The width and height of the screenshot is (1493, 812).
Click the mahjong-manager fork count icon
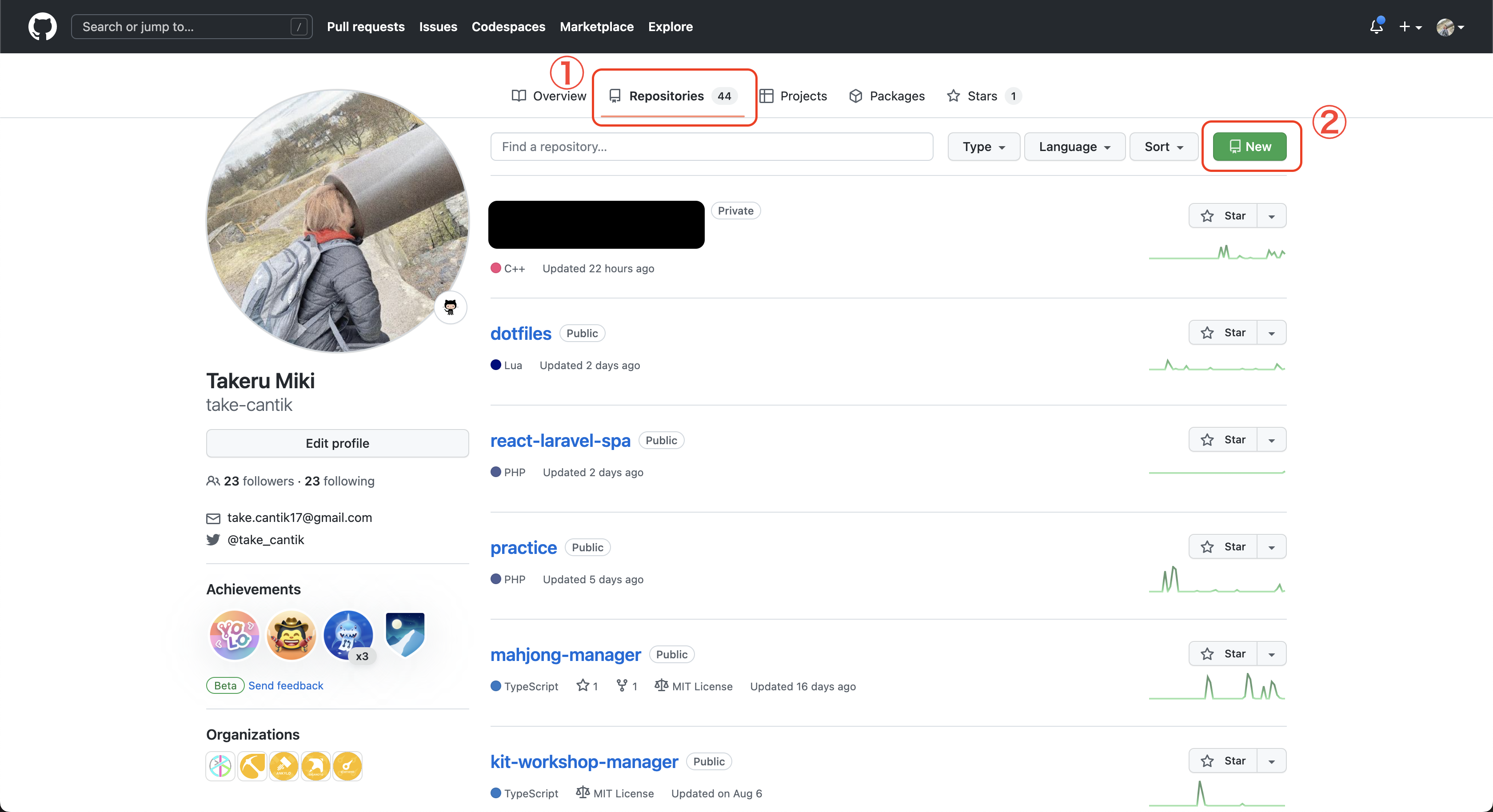622,686
